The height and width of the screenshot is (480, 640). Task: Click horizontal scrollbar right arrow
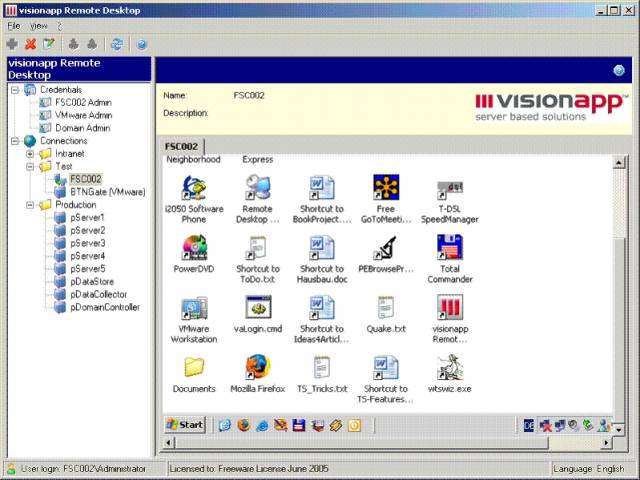606,442
